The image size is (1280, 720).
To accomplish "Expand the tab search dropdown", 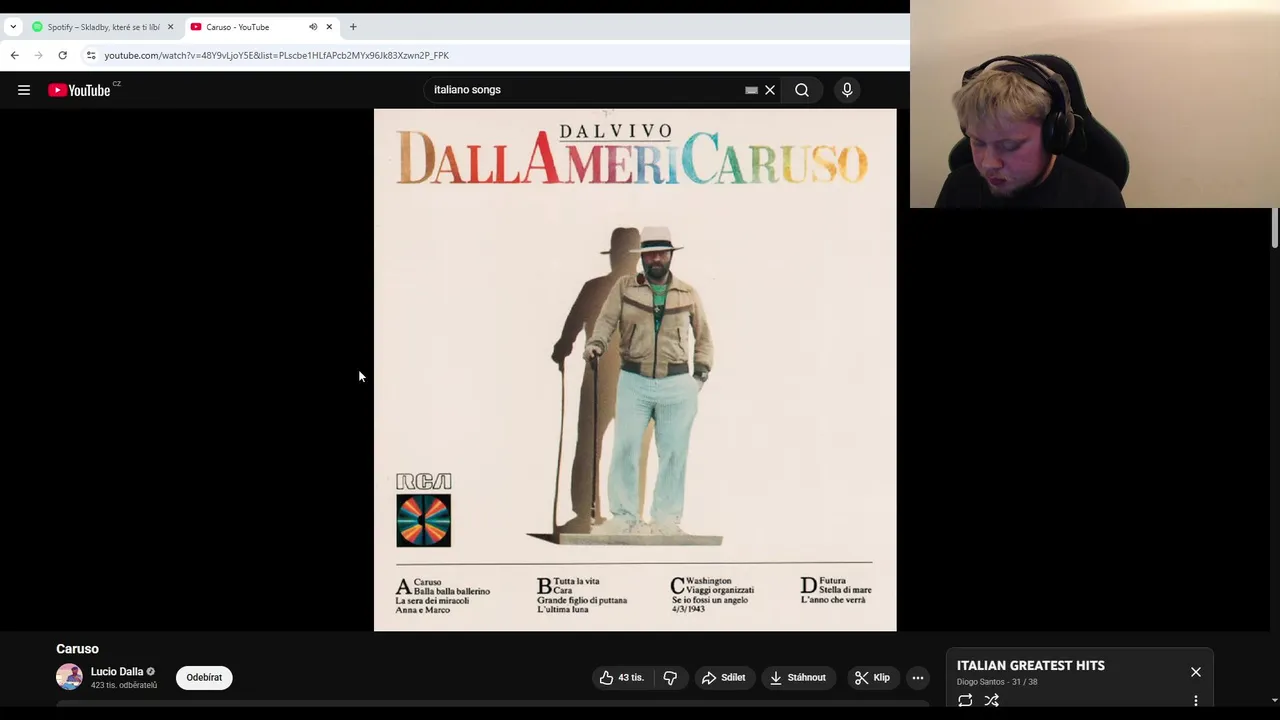I will (x=12, y=27).
